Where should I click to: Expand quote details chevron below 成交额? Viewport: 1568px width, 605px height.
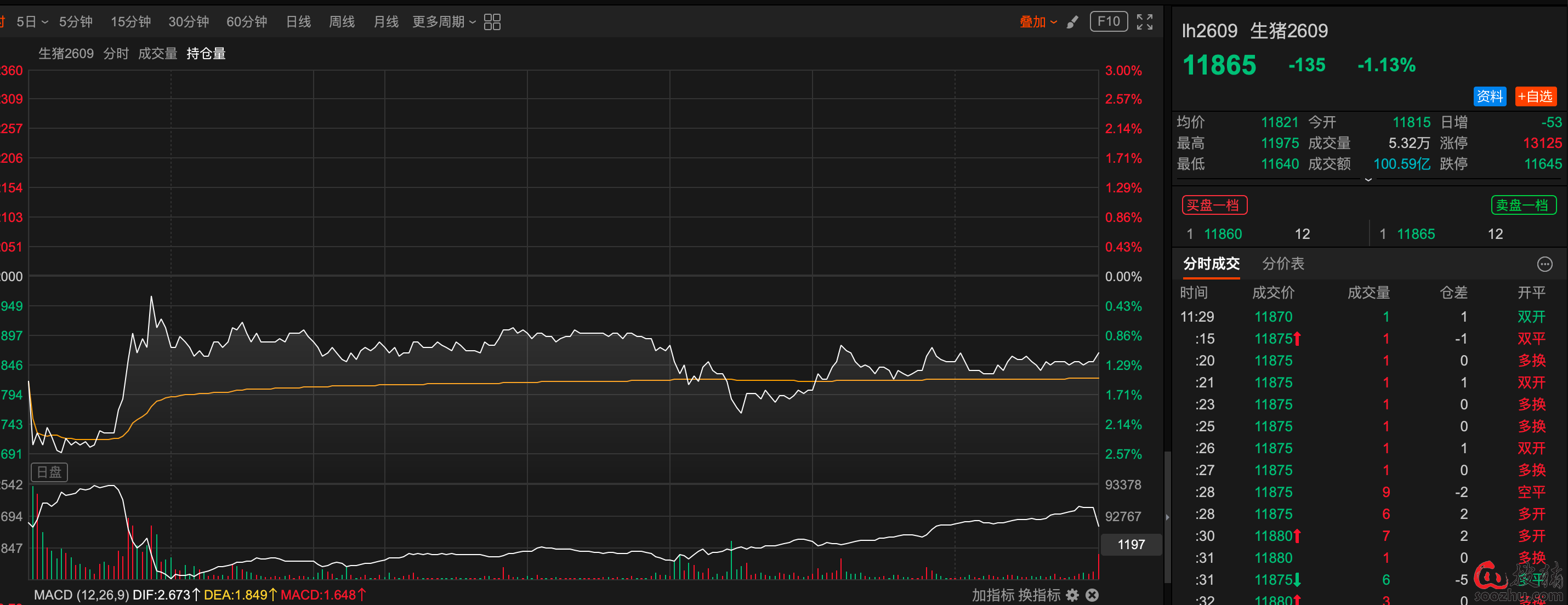point(1368,180)
